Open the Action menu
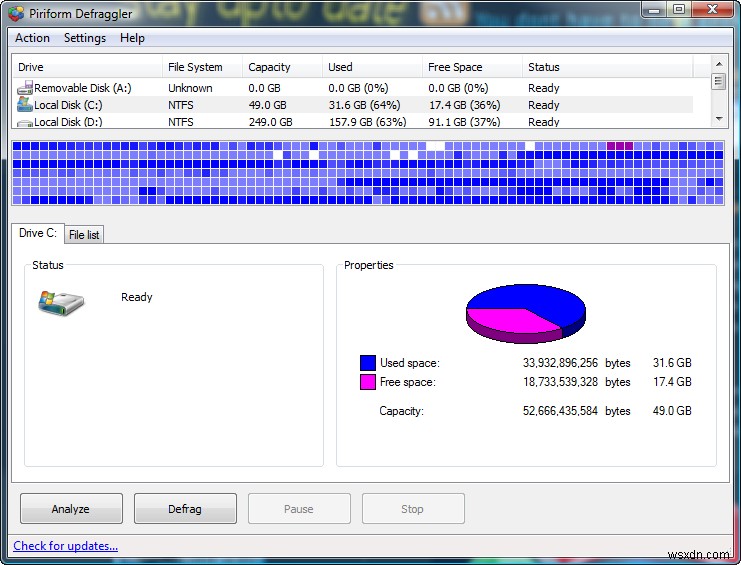The height and width of the screenshot is (565, 741). (32, 38)
